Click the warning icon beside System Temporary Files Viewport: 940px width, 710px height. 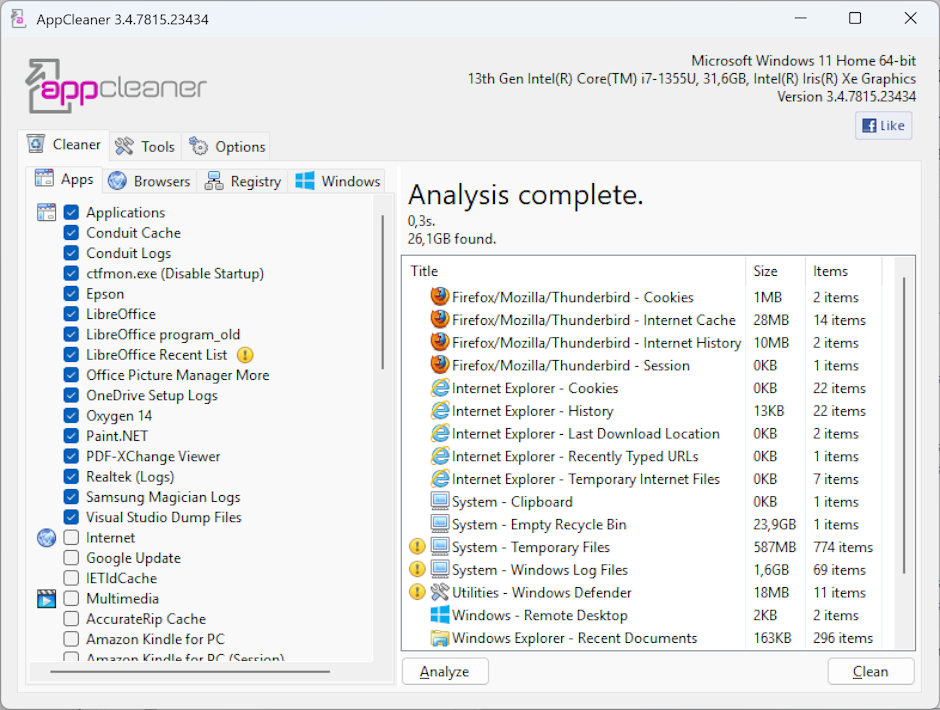(418, 546)
